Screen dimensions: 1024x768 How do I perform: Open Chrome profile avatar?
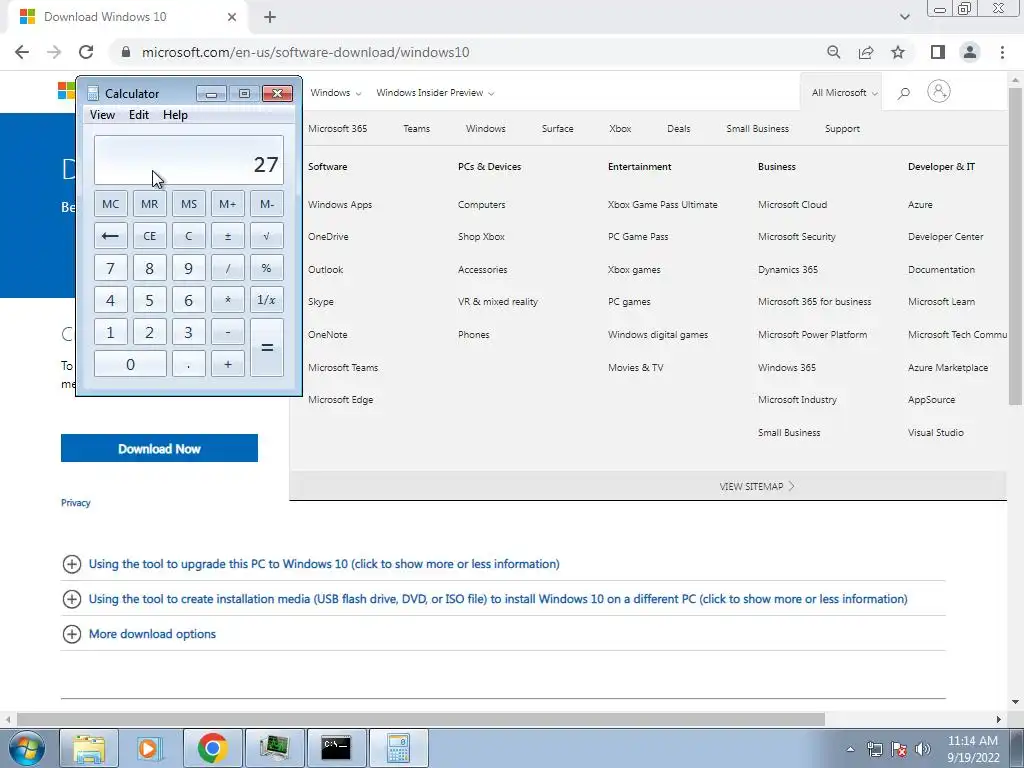(x=970, y=52)
